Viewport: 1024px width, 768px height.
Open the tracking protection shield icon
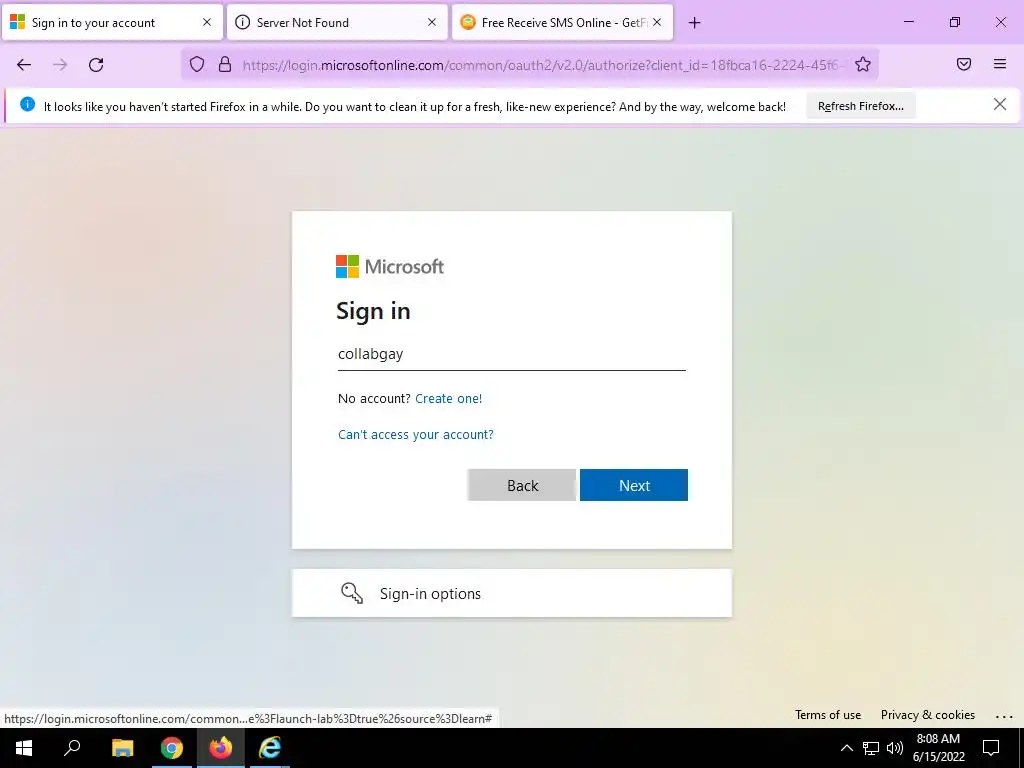point(197,64)
